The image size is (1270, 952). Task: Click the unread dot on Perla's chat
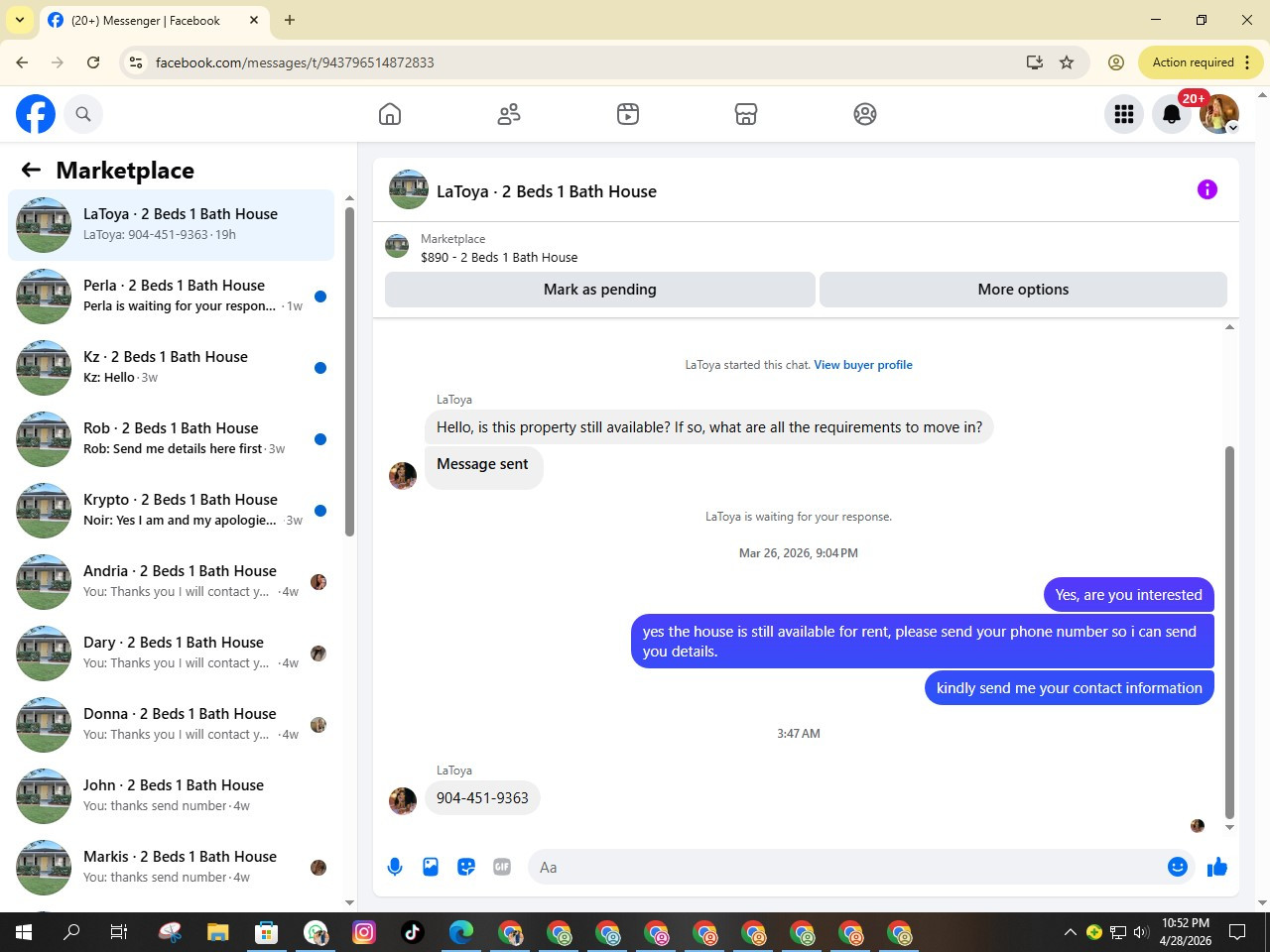(x=320, y=297)
